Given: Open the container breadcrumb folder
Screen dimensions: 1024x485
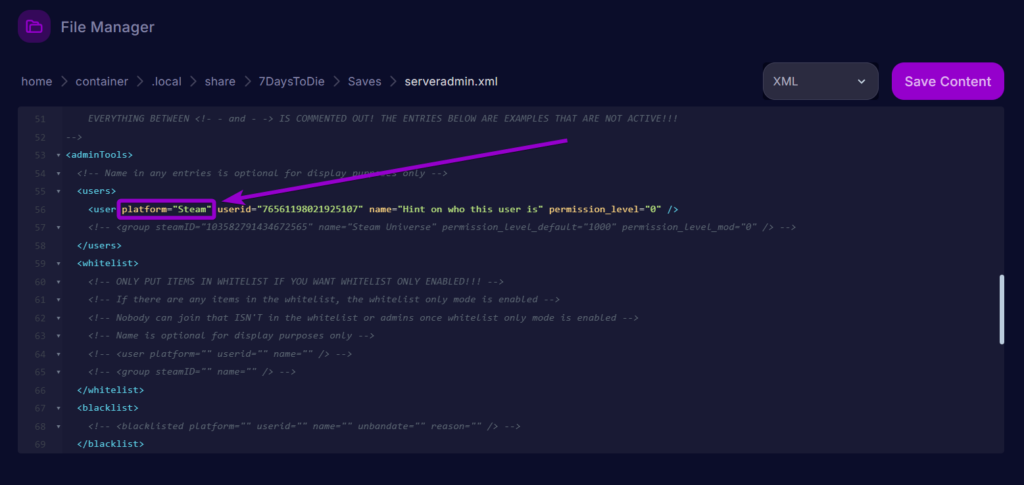Looking at the screenshot, I should click(x=102, y=81).
